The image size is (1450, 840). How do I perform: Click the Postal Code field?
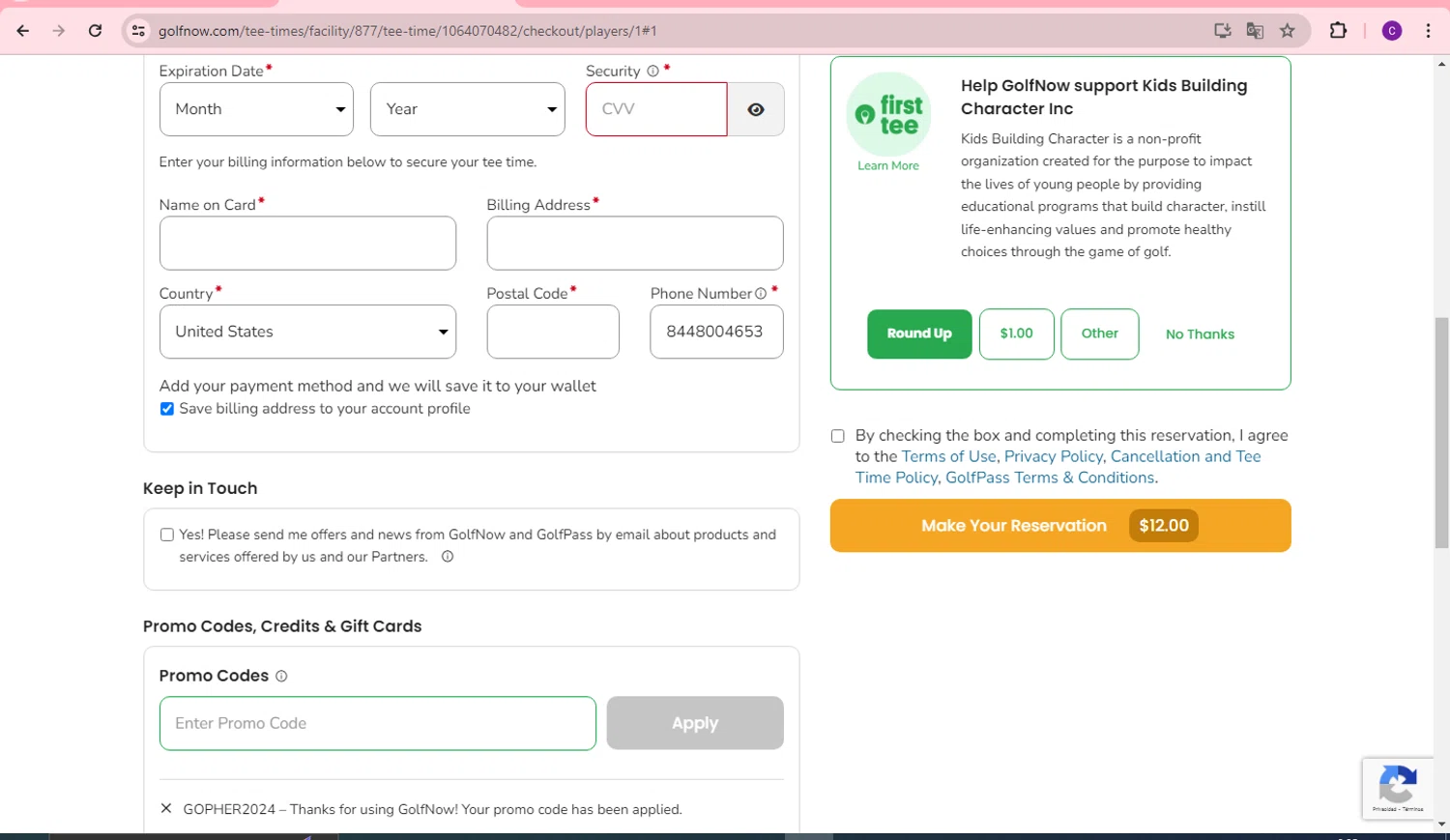[x=553, y=332]
